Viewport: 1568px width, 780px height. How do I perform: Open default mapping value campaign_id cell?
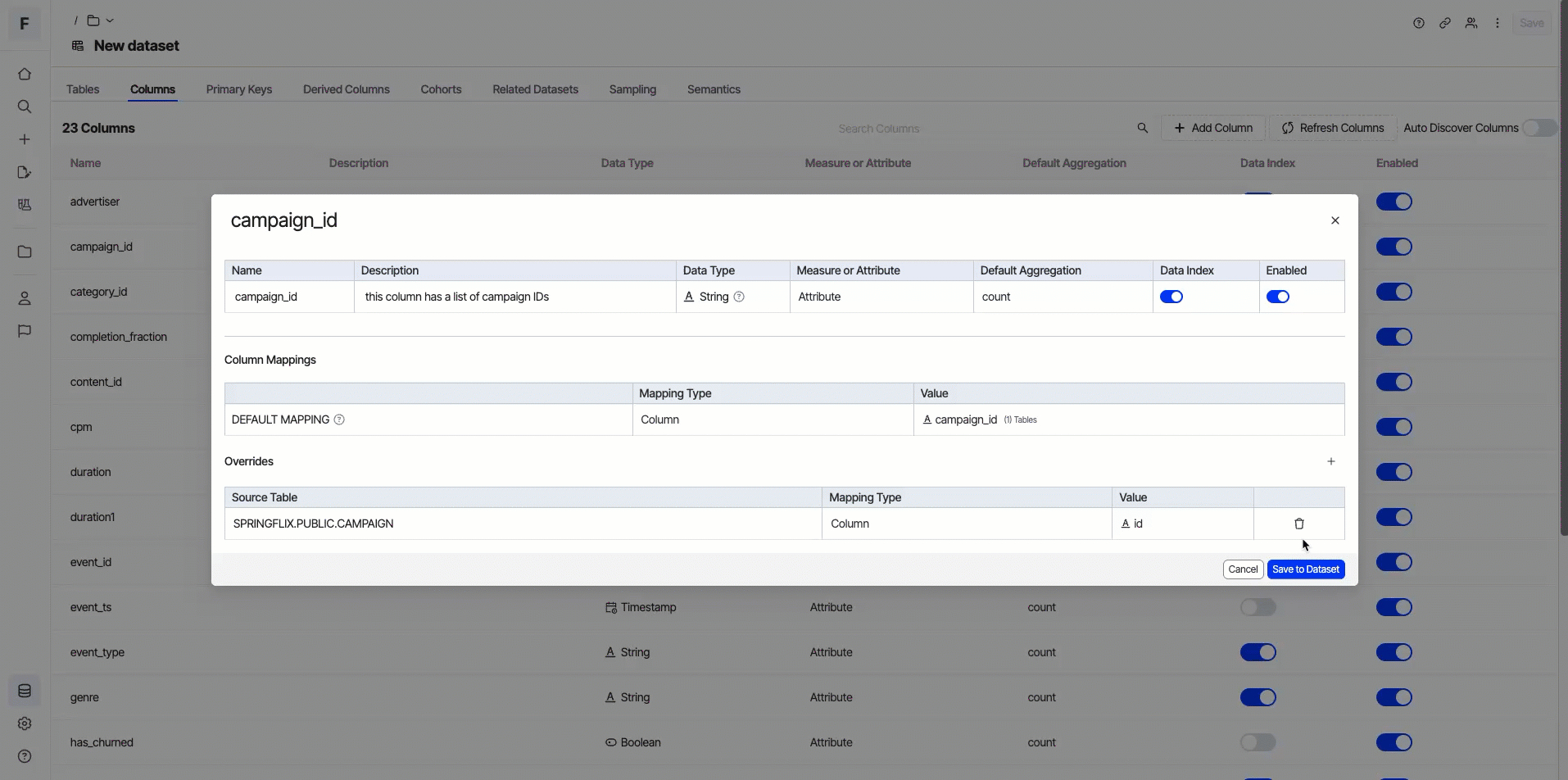1129,419
